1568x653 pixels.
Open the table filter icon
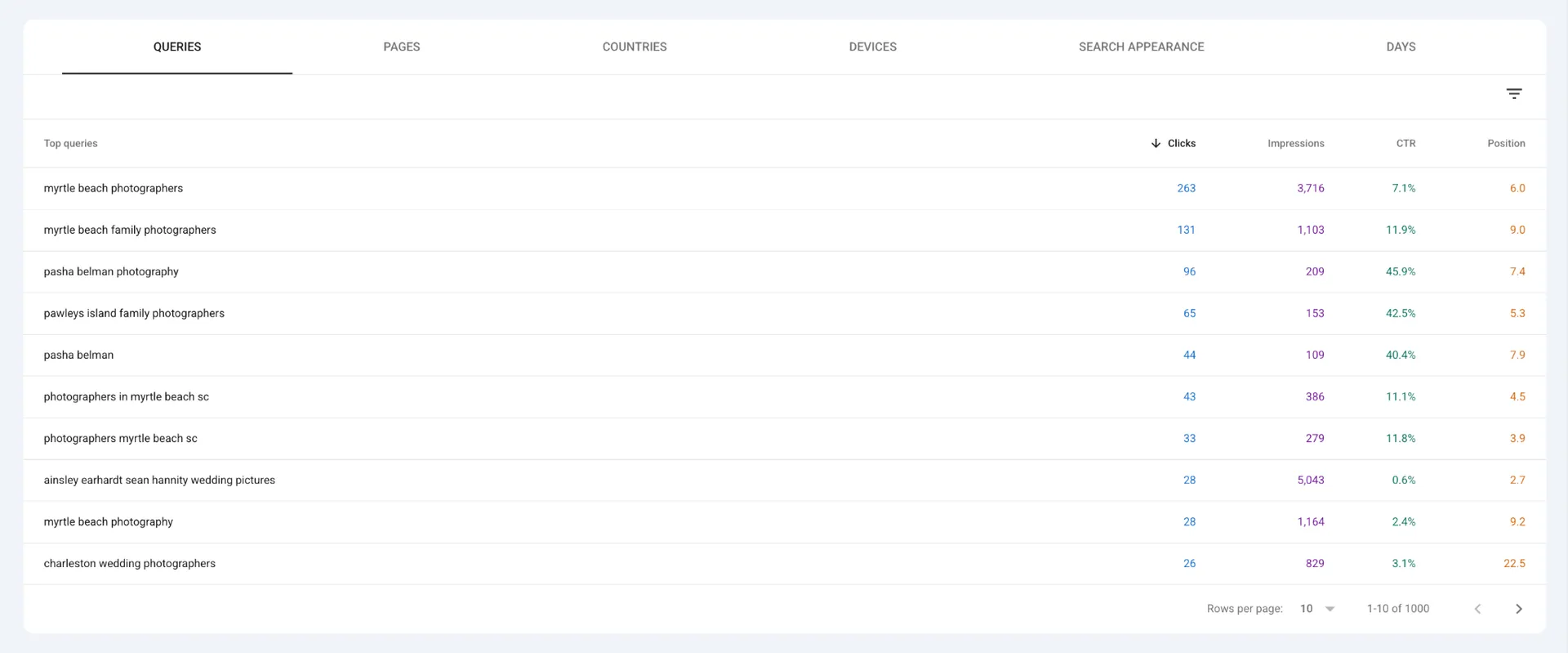[1513, 94]
